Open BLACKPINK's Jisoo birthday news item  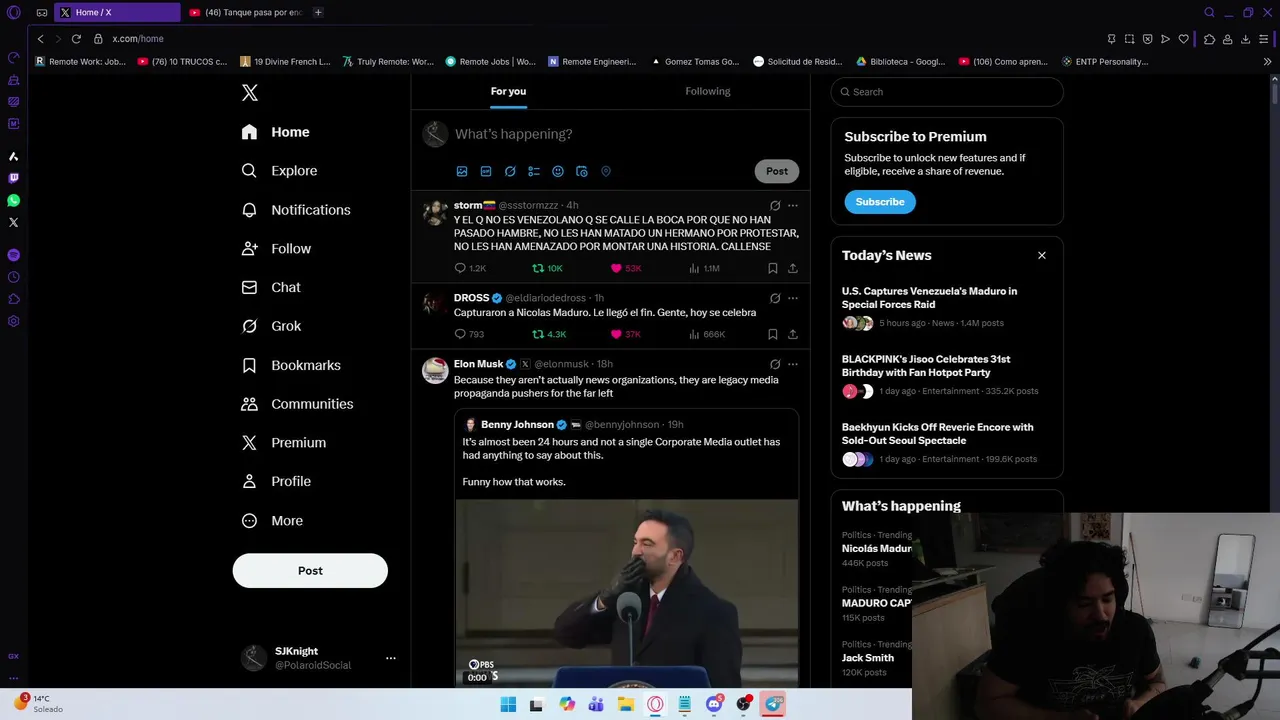pos(946,377)
